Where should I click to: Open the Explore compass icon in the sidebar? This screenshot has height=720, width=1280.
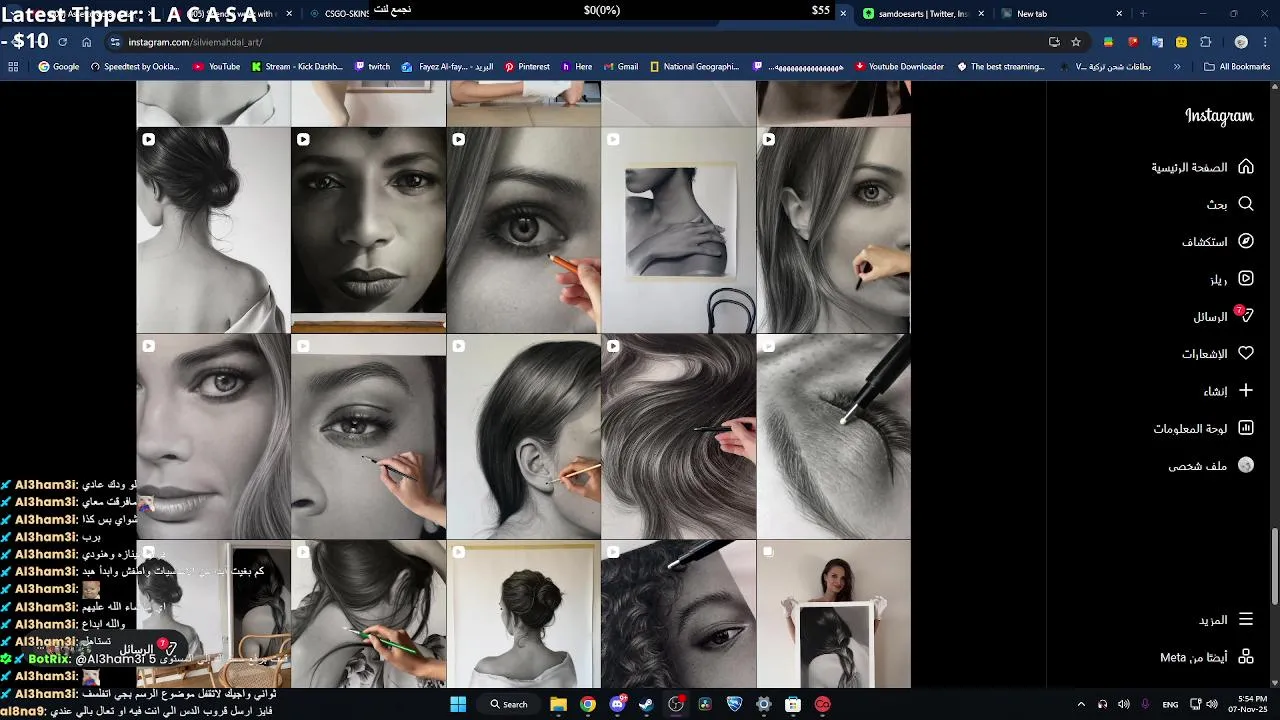point(1245,241)
